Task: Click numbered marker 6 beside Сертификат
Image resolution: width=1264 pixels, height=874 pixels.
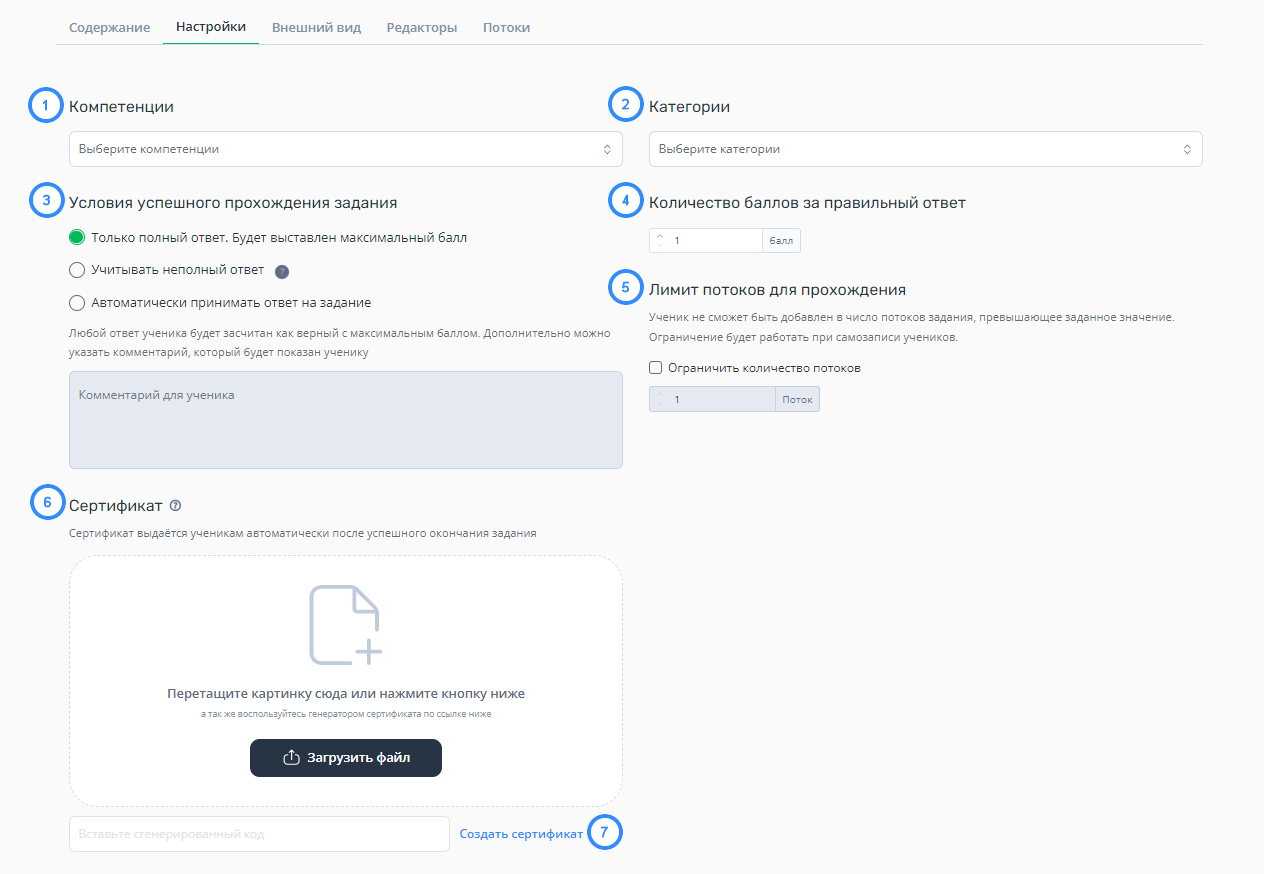Action: coord(46,502)
